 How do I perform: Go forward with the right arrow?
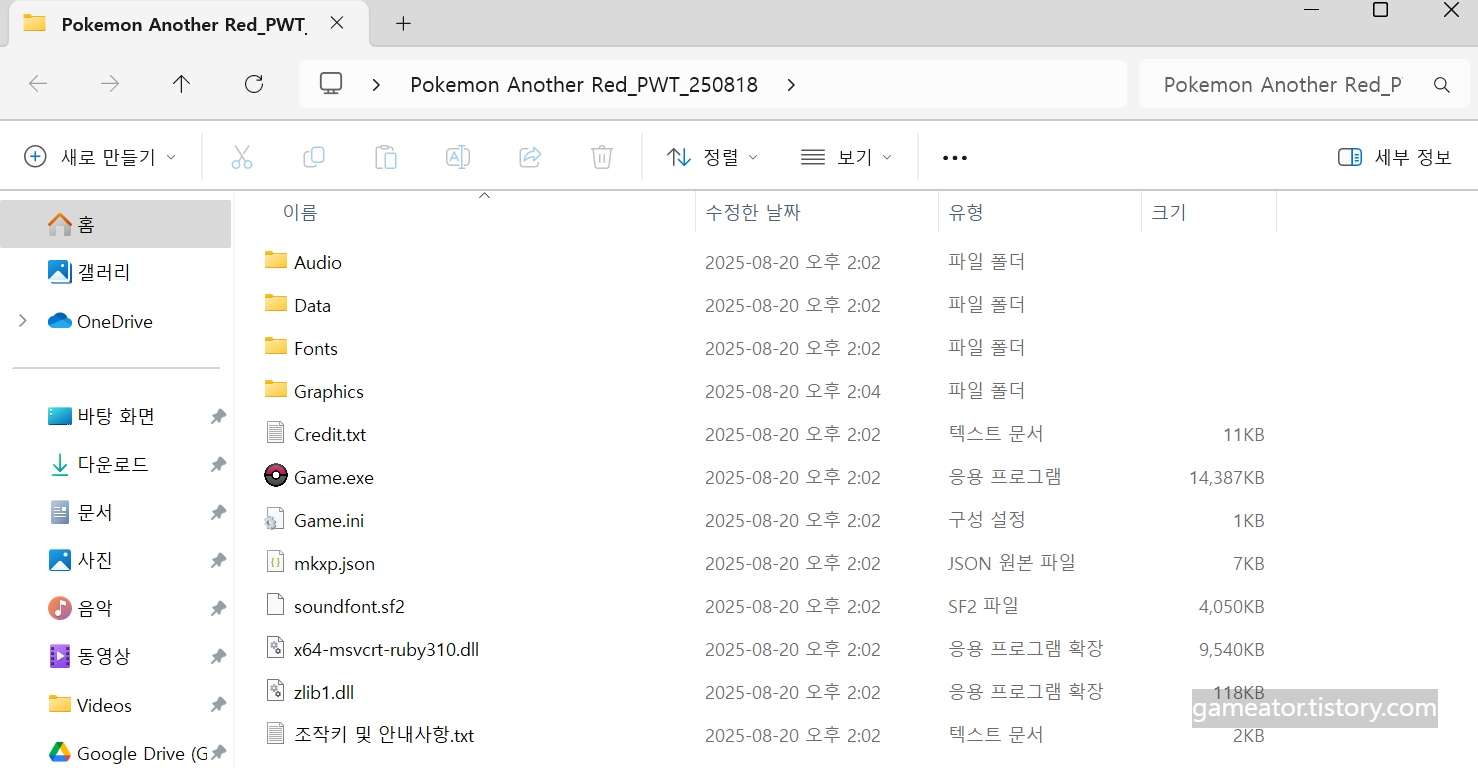pyautogui.click(x=110, y=84)
